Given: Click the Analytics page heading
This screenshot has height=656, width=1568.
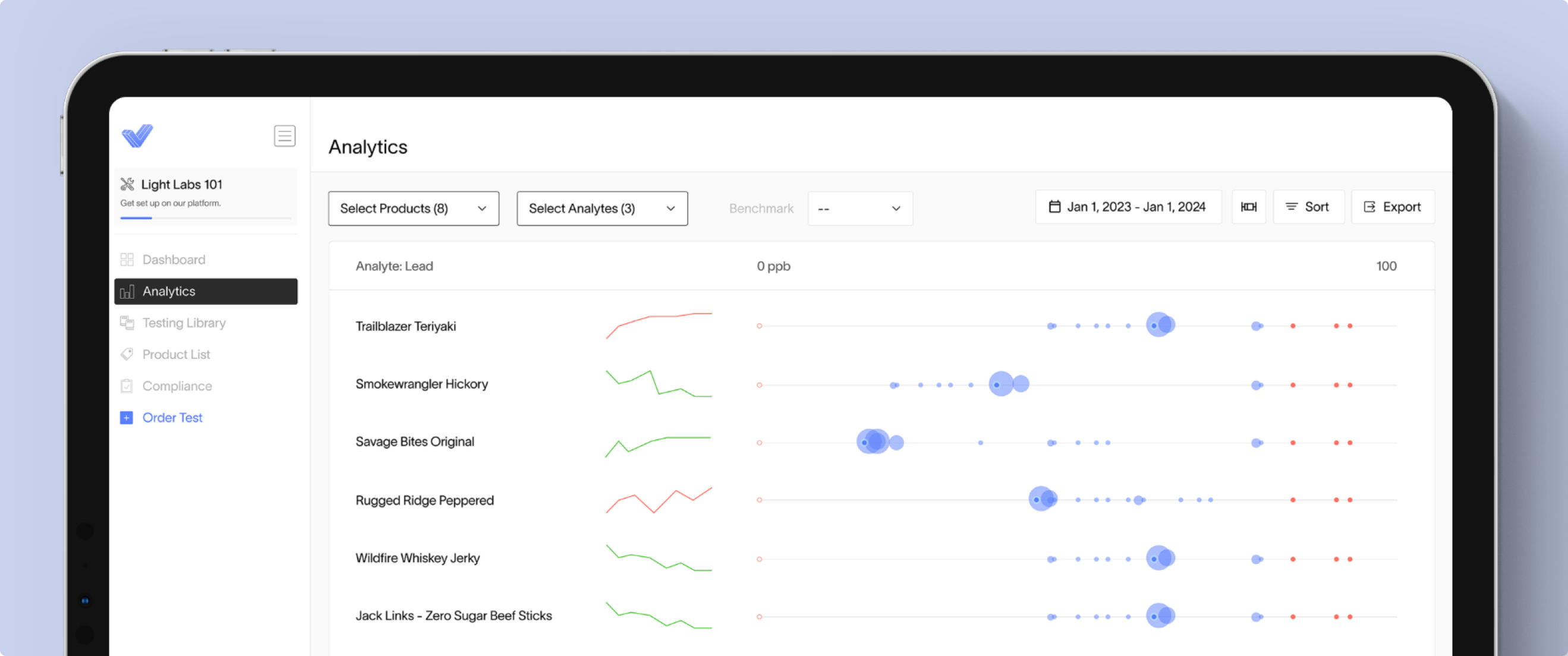Looking at the screenshot, I should 369,147.
